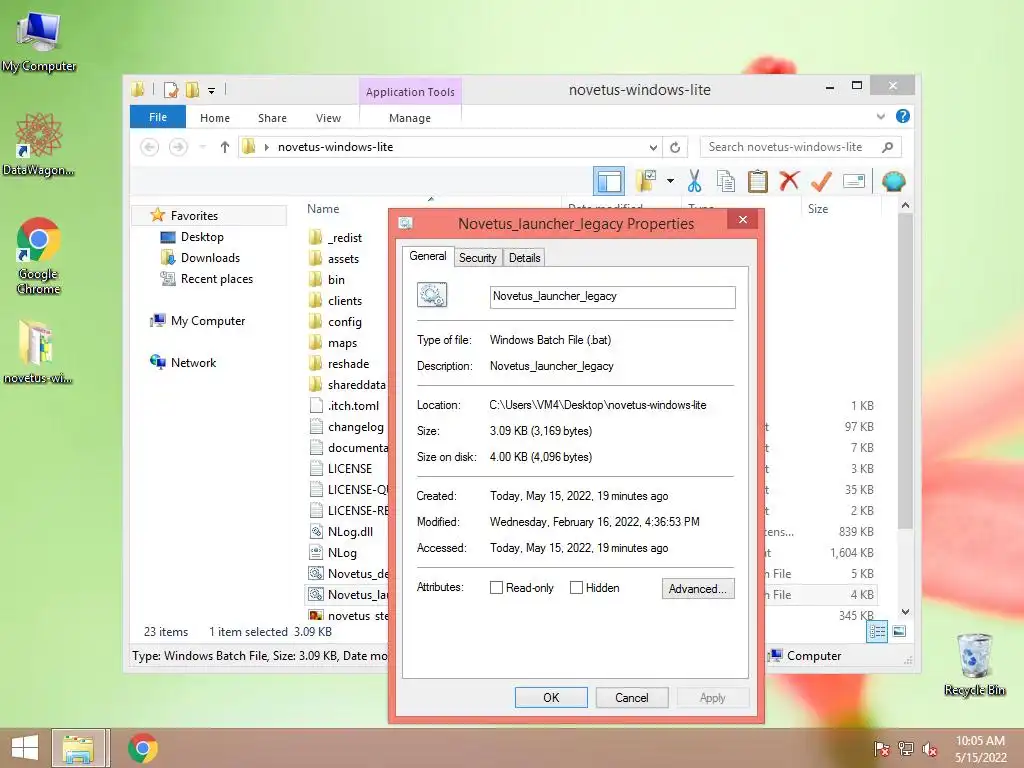The image size is (1024, 768).
Task: Click the Rename toolbar icon
Action: tap(854, 181)
